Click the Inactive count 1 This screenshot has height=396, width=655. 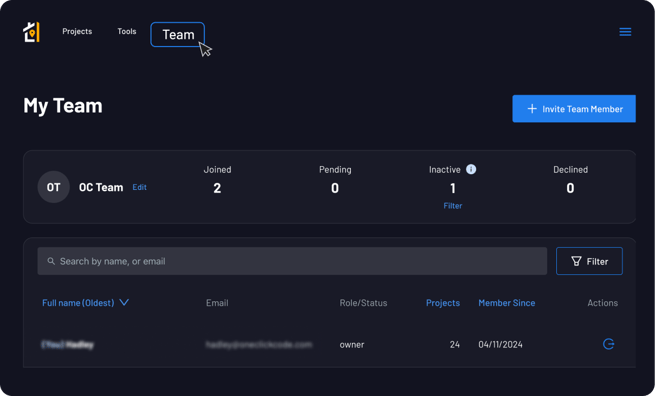453,188
